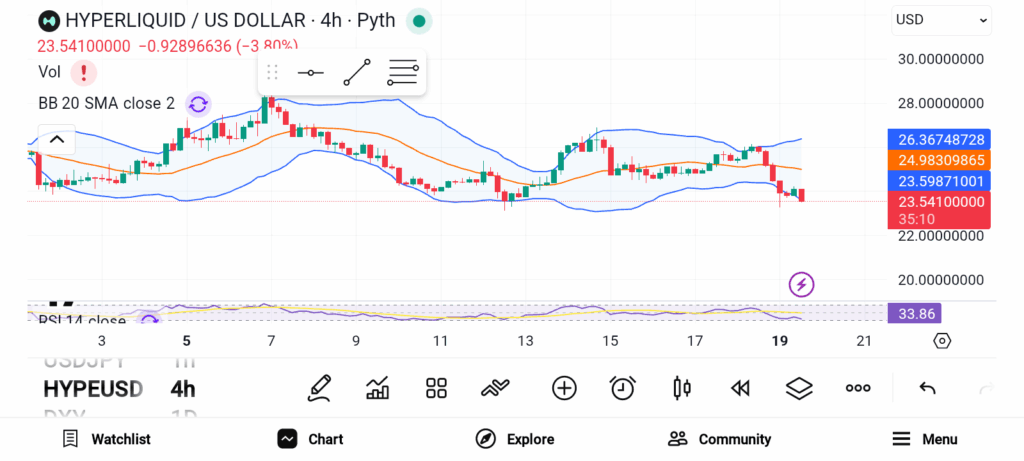Viewport: 1024px width, 461px height.
Task: Collapse the indicator legend with the chevron
Action: [x=57, y=139]
